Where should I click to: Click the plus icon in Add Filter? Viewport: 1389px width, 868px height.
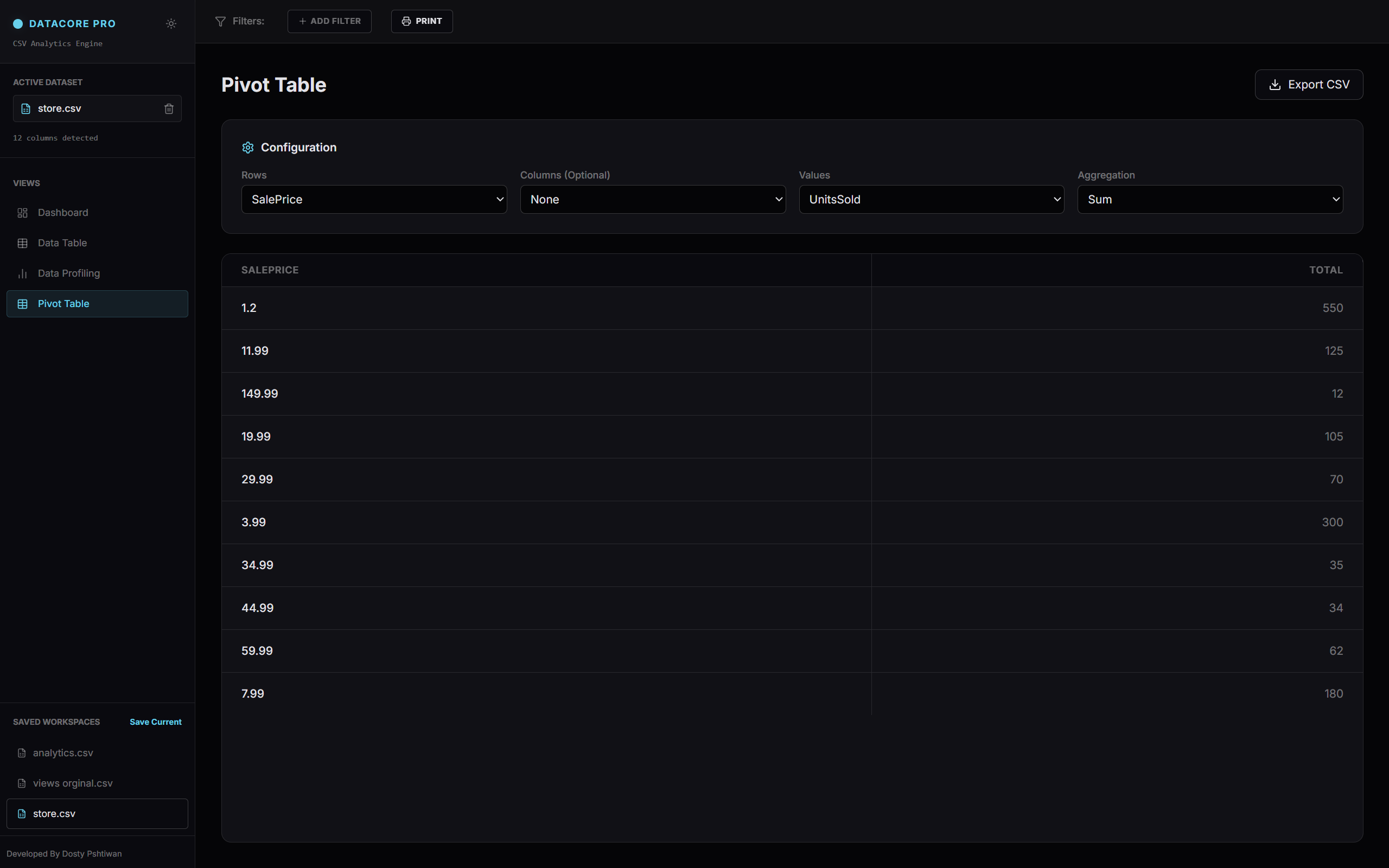tap(302, 21)
